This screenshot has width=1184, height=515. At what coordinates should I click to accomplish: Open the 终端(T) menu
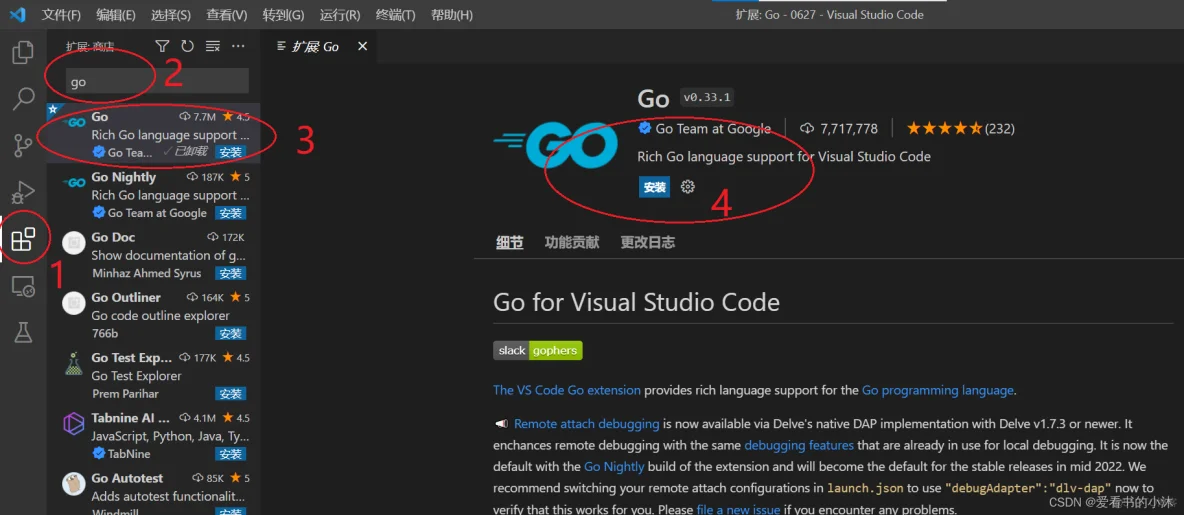396,14
